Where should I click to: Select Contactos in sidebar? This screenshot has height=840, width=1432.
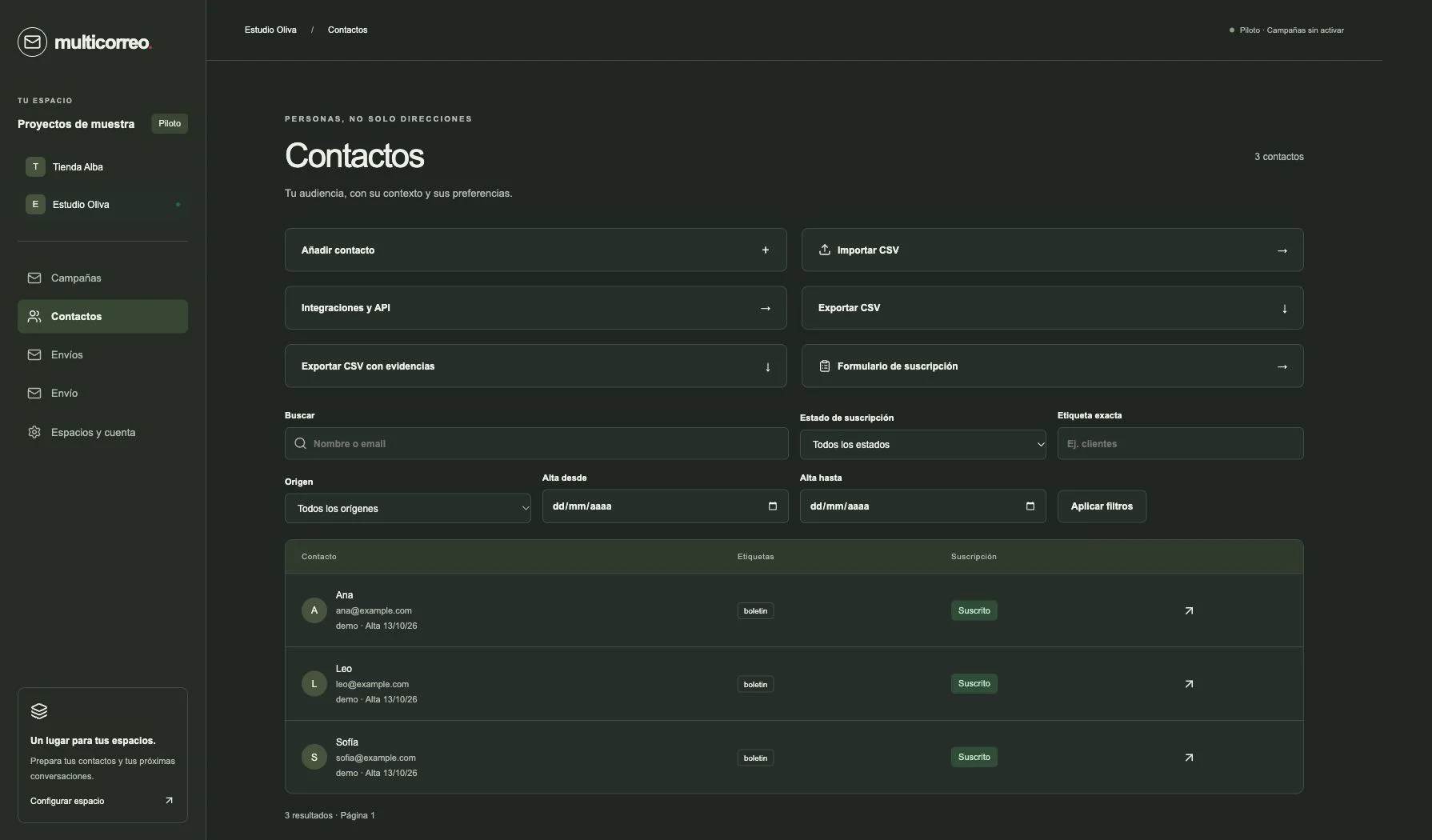pyautogui.click(x=102, y=317)
